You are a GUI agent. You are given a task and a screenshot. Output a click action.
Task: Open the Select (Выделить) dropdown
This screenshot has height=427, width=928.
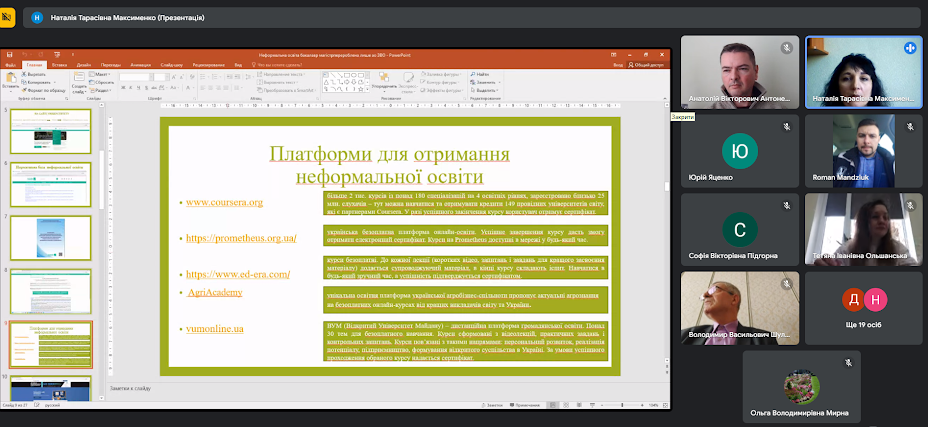point(485,90)
